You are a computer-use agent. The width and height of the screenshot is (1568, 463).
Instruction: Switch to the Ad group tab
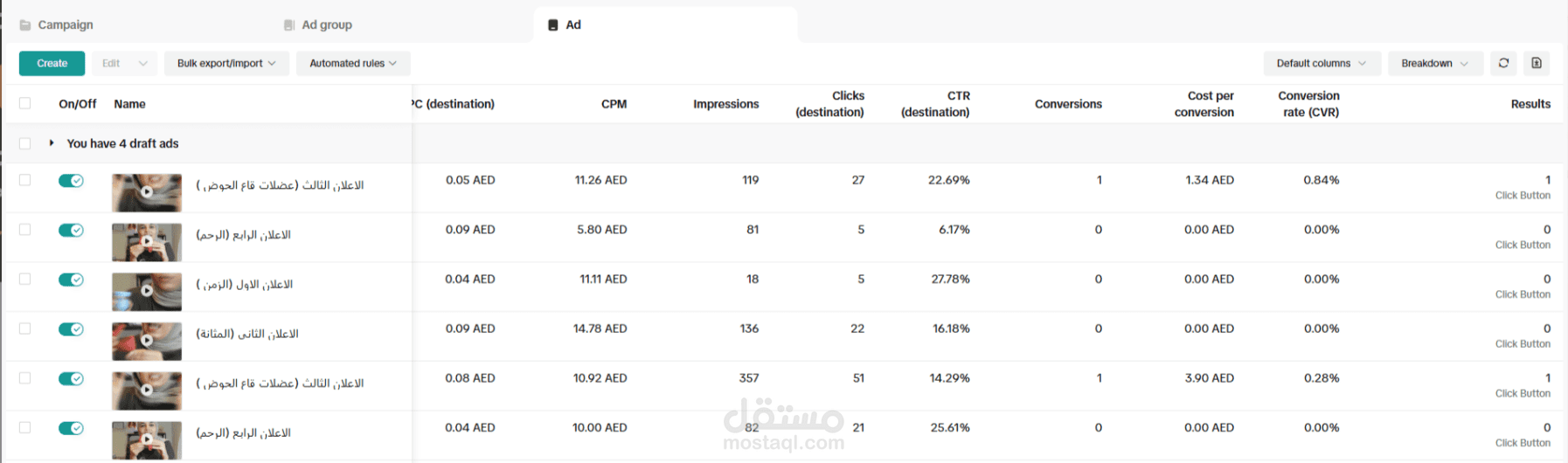(327, 25)
